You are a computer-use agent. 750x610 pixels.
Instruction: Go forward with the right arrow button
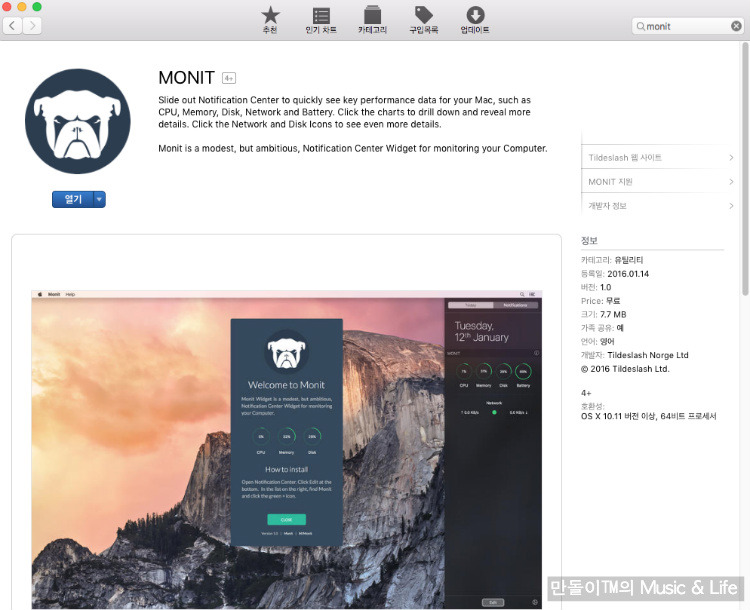click(x=32, y=25)
